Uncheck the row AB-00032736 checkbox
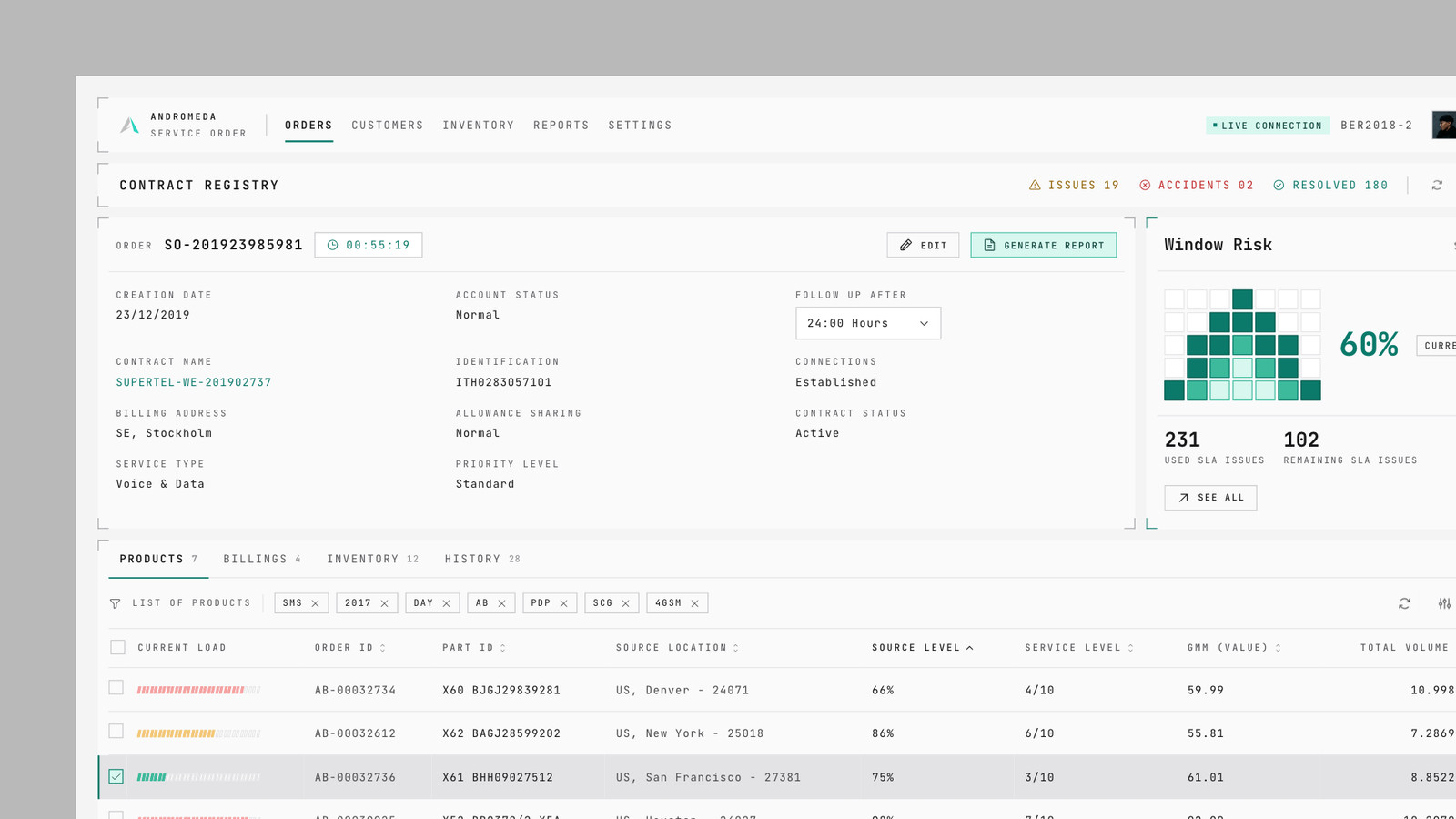This screenshot has height=819, width=1456. 116,776
